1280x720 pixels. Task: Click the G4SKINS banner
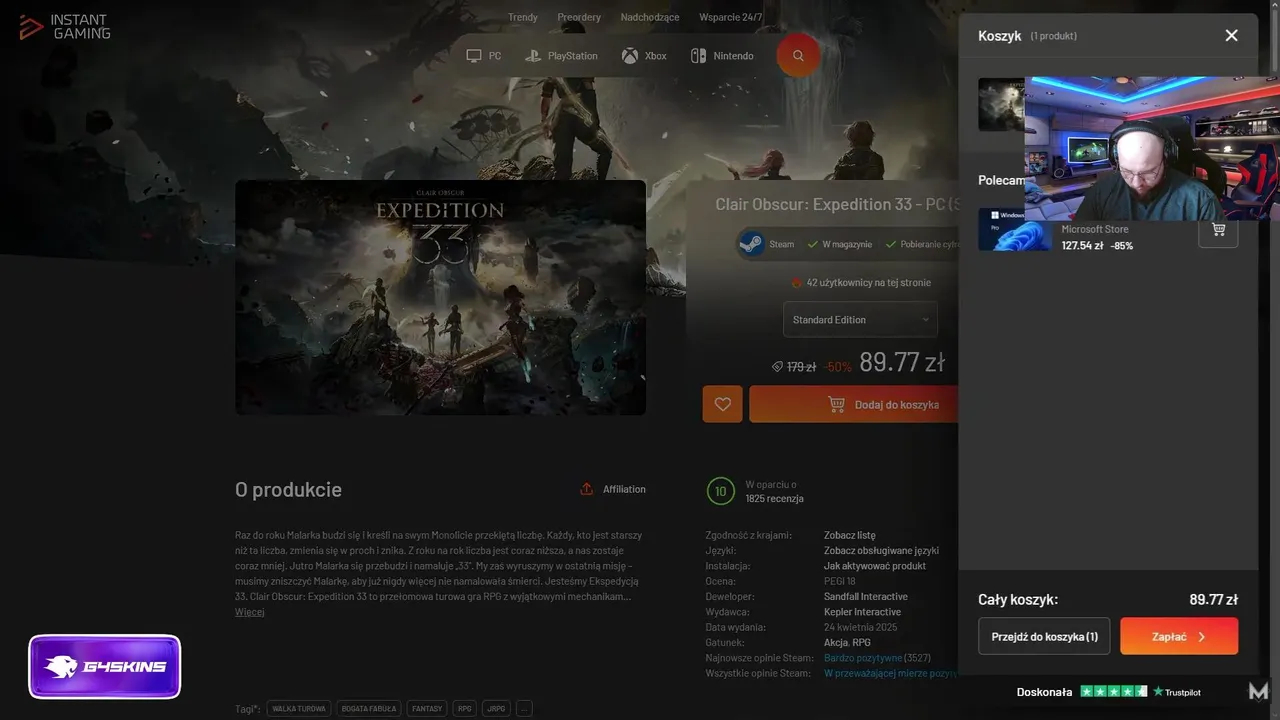(105, 666)
